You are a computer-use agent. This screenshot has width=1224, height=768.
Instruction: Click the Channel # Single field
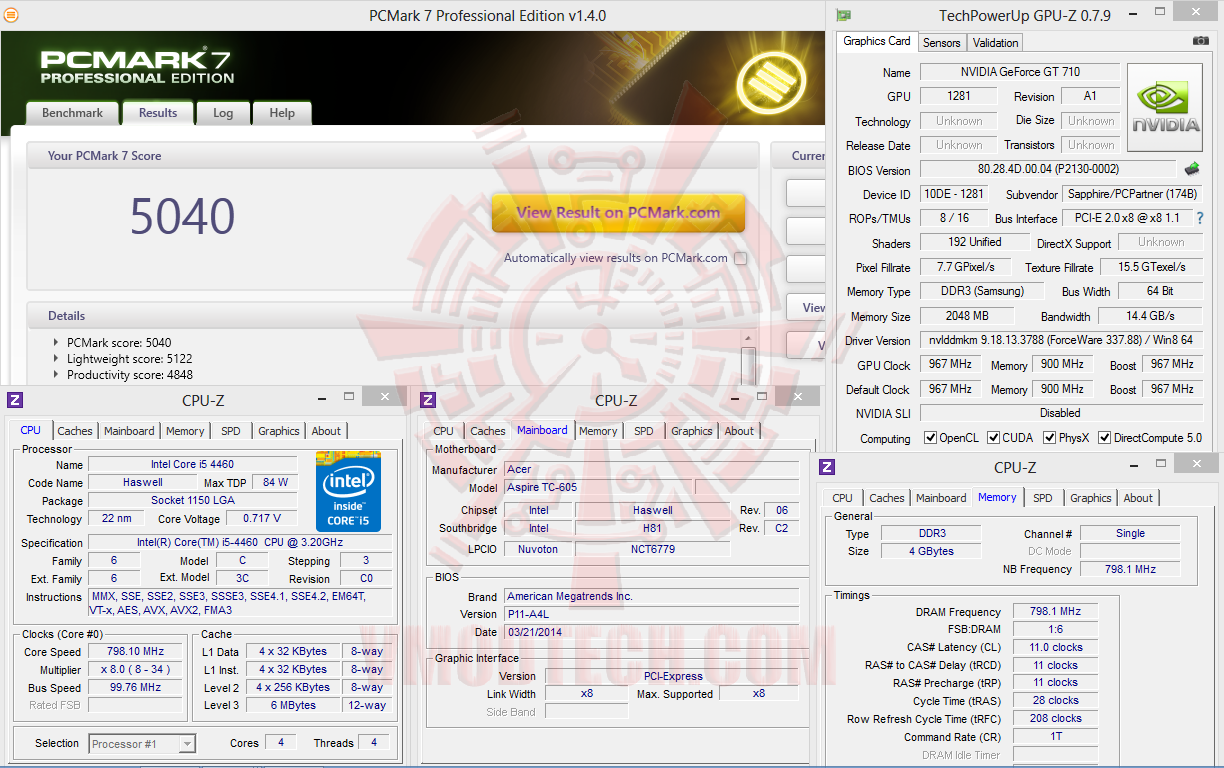point(1130,534)
